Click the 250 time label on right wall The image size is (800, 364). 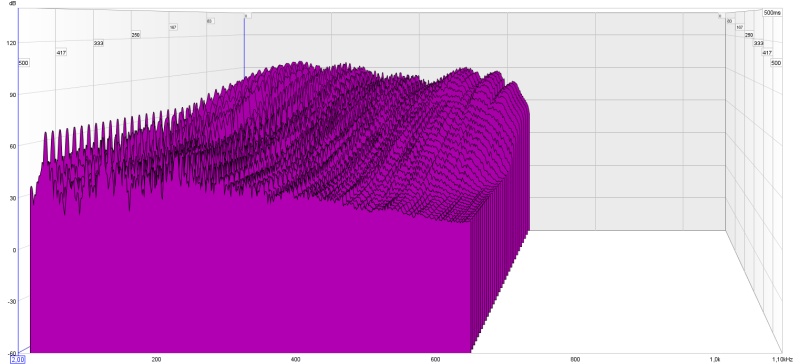coord(749,35)
